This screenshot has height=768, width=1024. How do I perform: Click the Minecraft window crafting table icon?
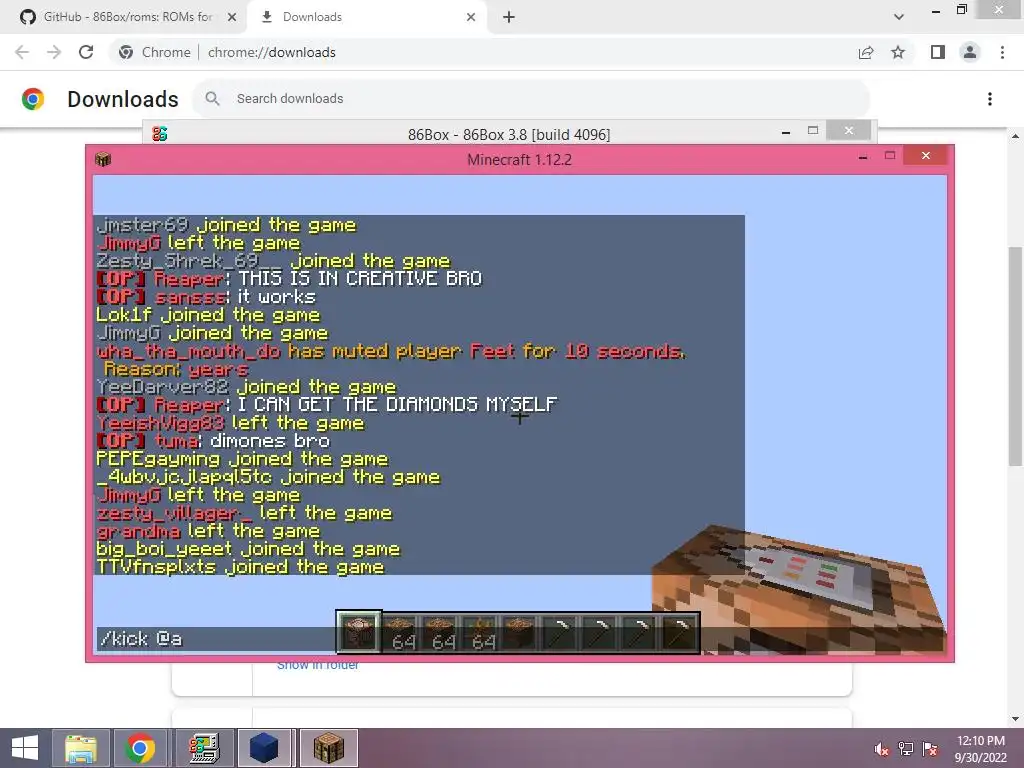coord(103,159)
